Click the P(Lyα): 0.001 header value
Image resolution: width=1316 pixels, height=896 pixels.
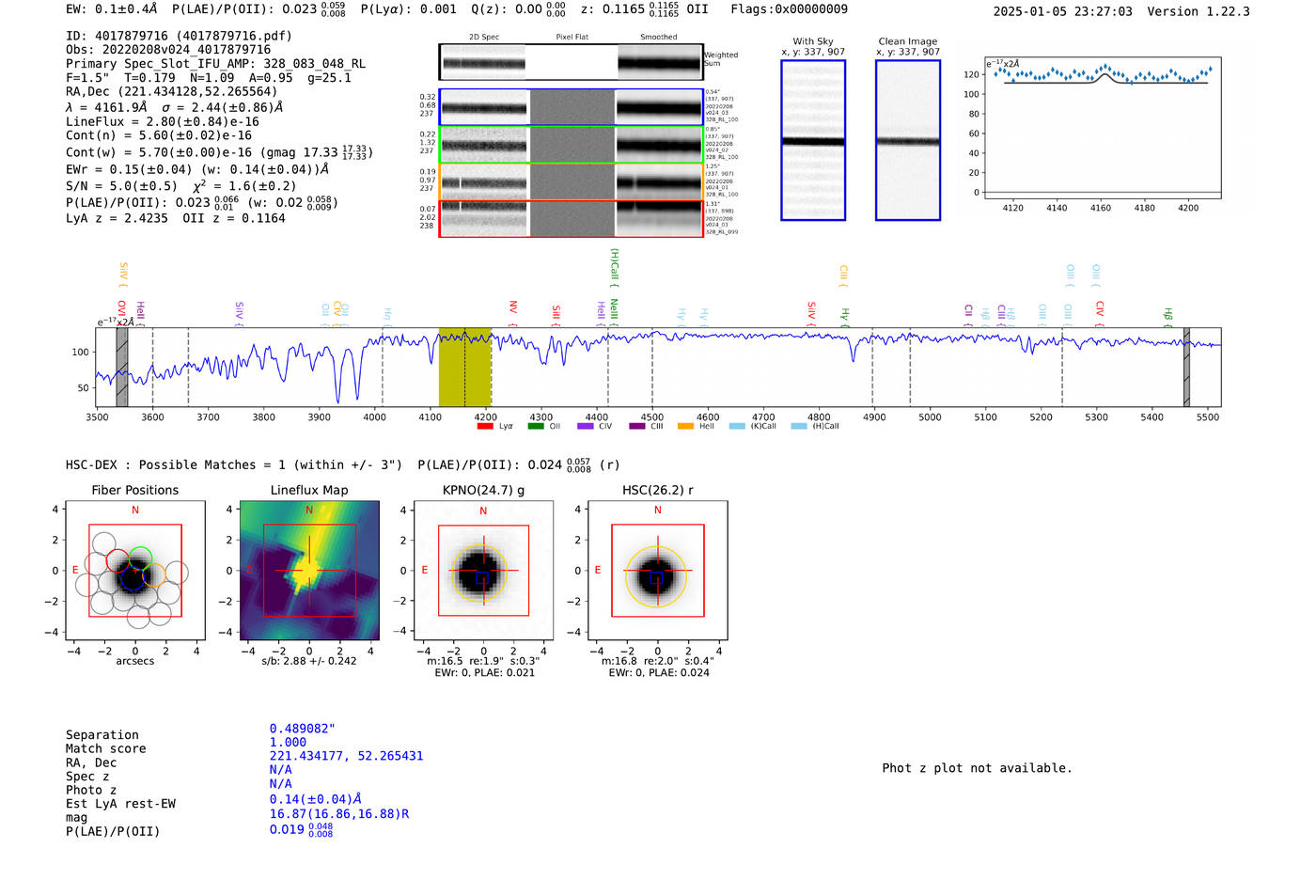(x=408, y=9)
